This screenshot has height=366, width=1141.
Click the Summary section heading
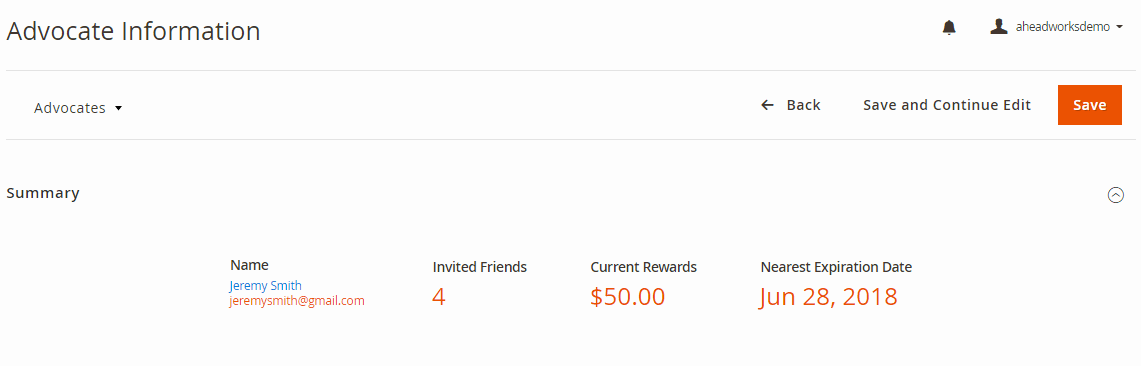pyautogui.click(x=43, y=194)
